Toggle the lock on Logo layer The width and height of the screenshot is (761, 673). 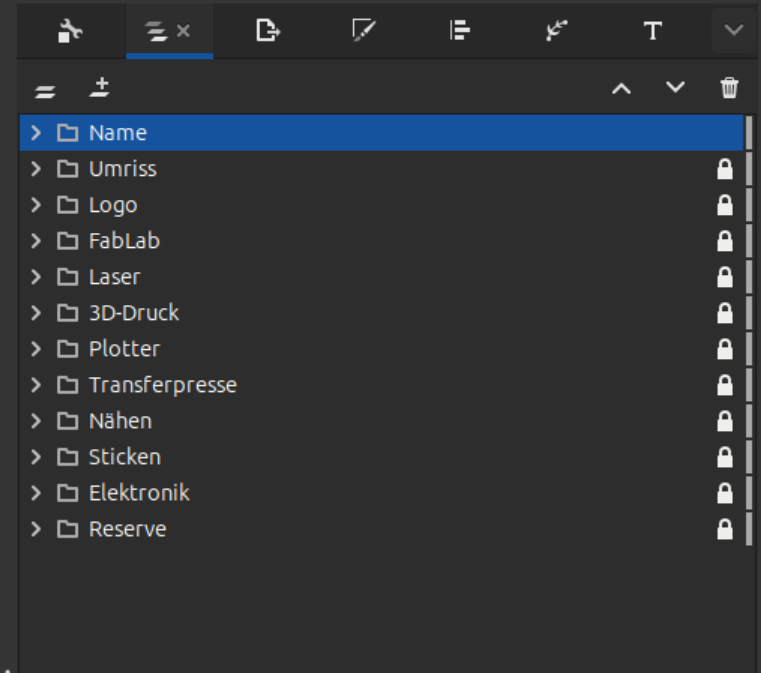pos(725,205)
